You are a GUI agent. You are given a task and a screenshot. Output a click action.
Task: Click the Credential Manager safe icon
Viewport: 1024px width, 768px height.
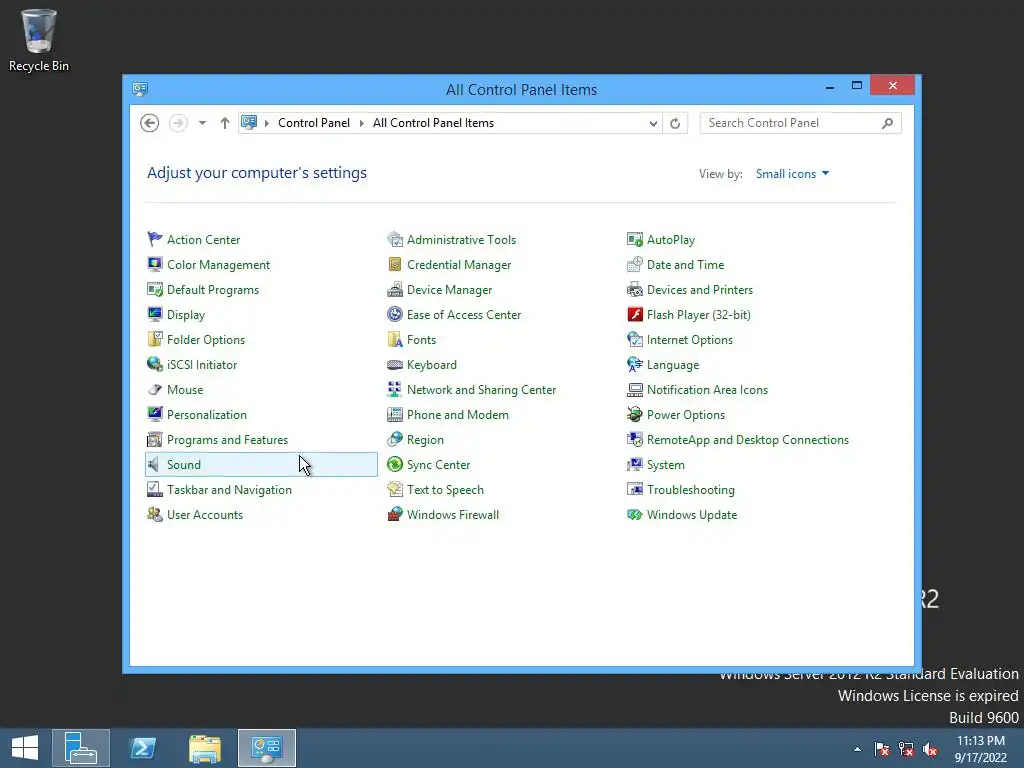click(395, 264)
